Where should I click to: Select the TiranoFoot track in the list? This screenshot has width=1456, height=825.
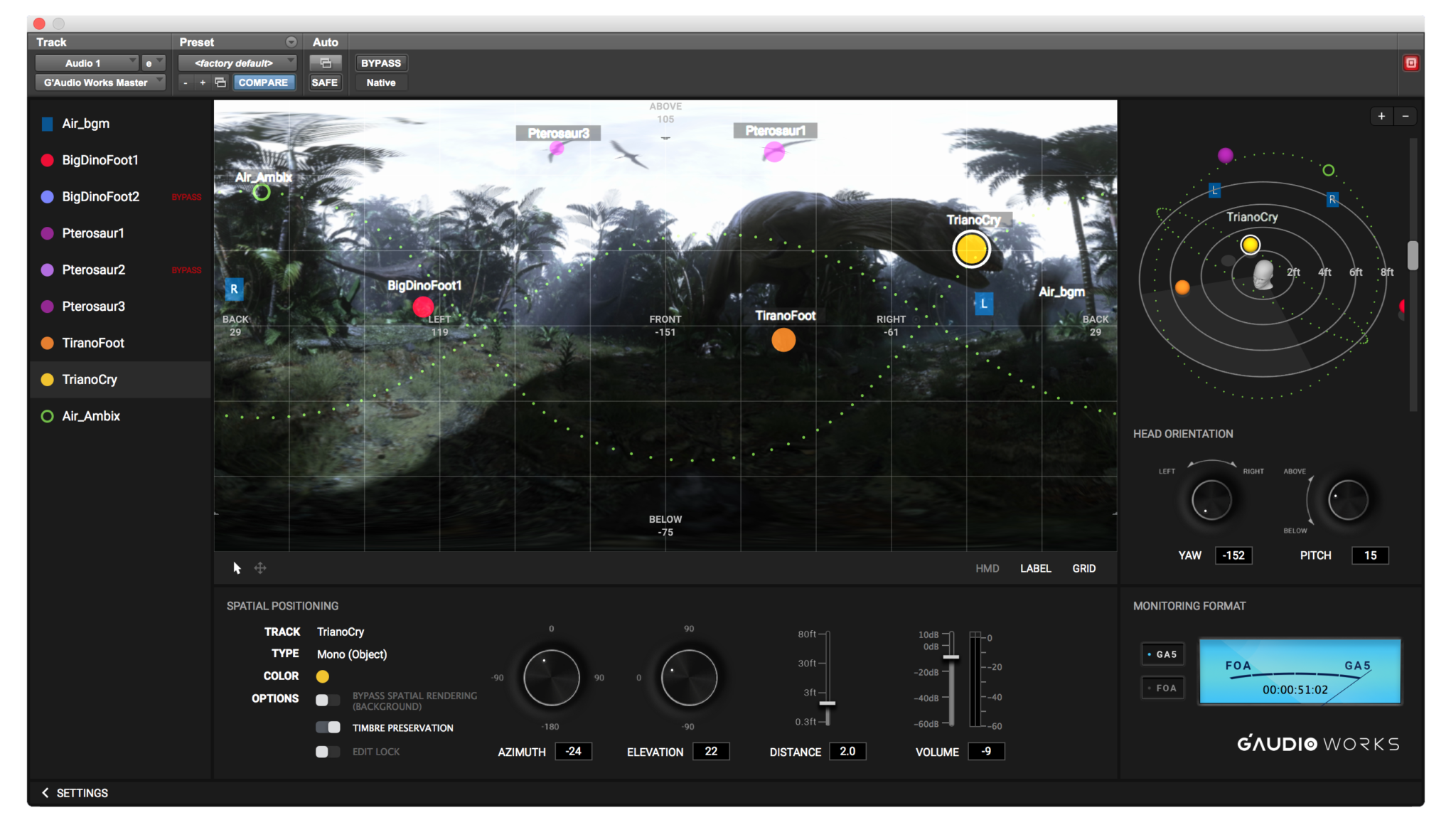tap(93, 343)
